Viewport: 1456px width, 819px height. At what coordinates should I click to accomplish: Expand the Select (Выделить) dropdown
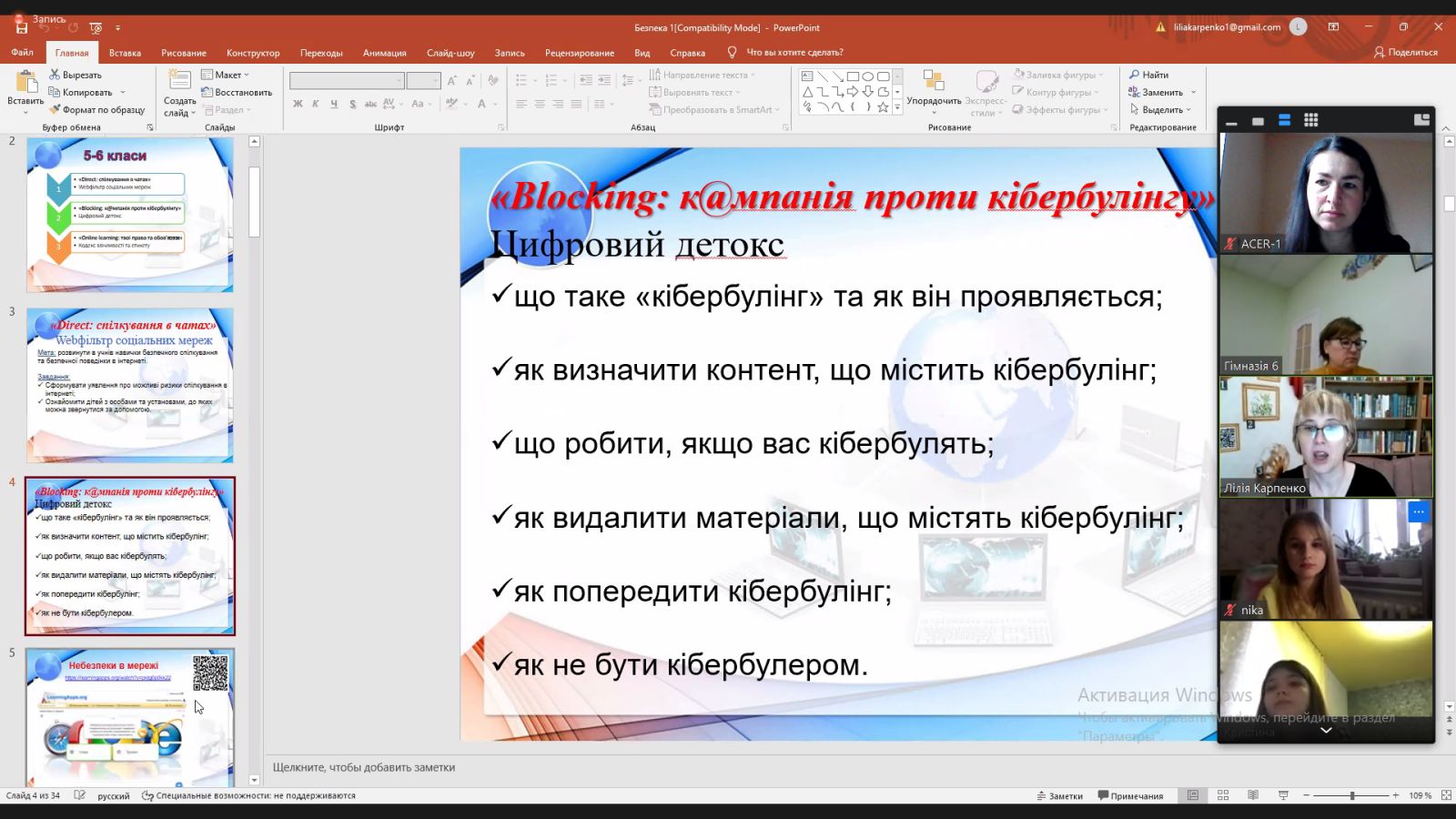click(x=1161, y=110)
